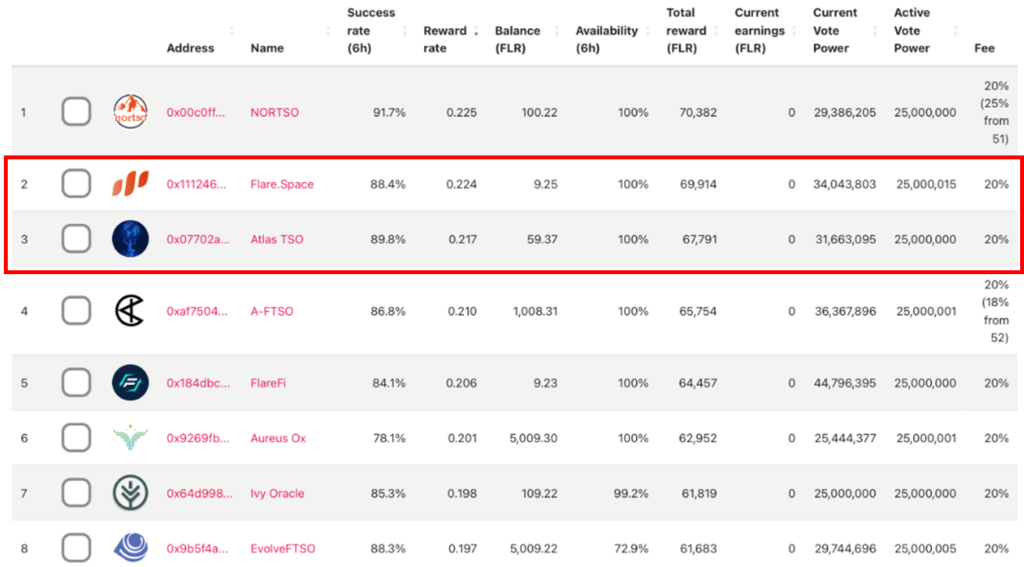This screenshot has height=567, width=1024.
Task: Open the EvolveFTSO name link
Action: [x=283, y=549]
